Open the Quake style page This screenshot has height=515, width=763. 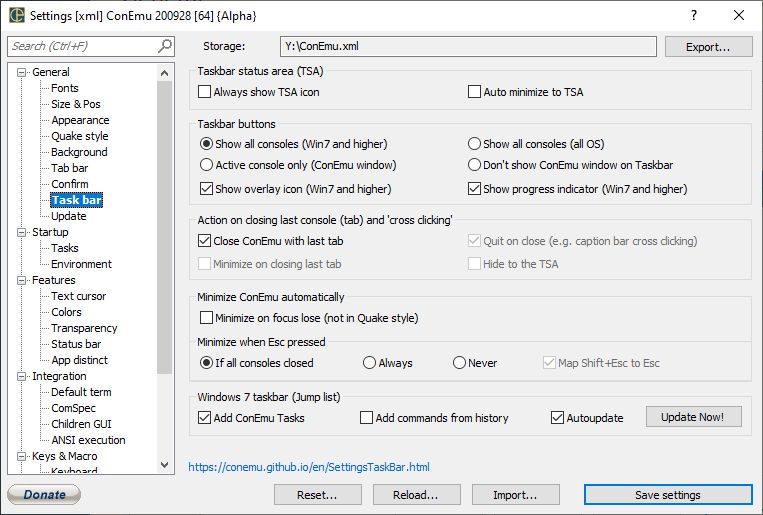tap(80, 136)
